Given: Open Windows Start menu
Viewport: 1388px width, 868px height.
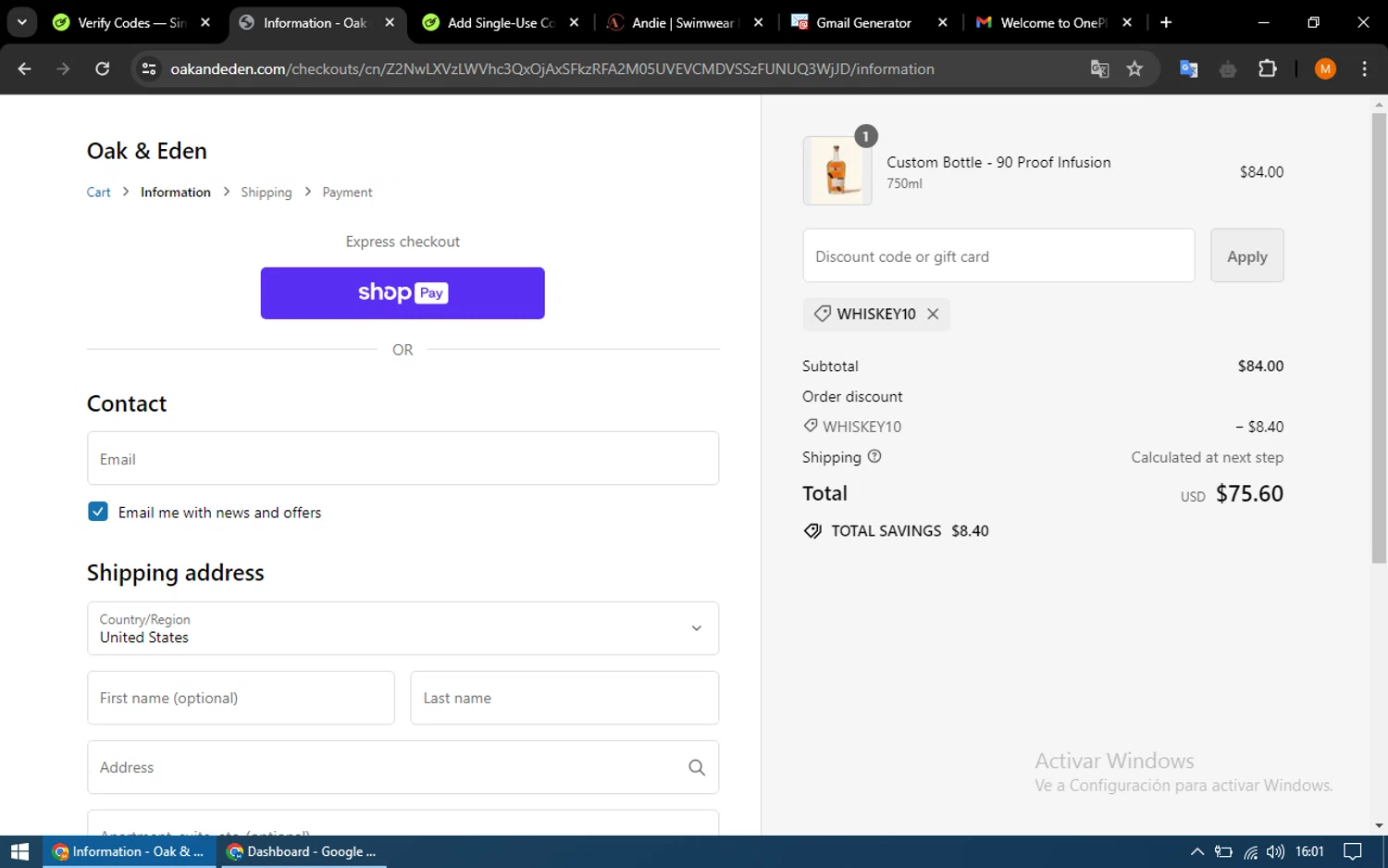Looking at the screenshot, I should click(20, 851).
